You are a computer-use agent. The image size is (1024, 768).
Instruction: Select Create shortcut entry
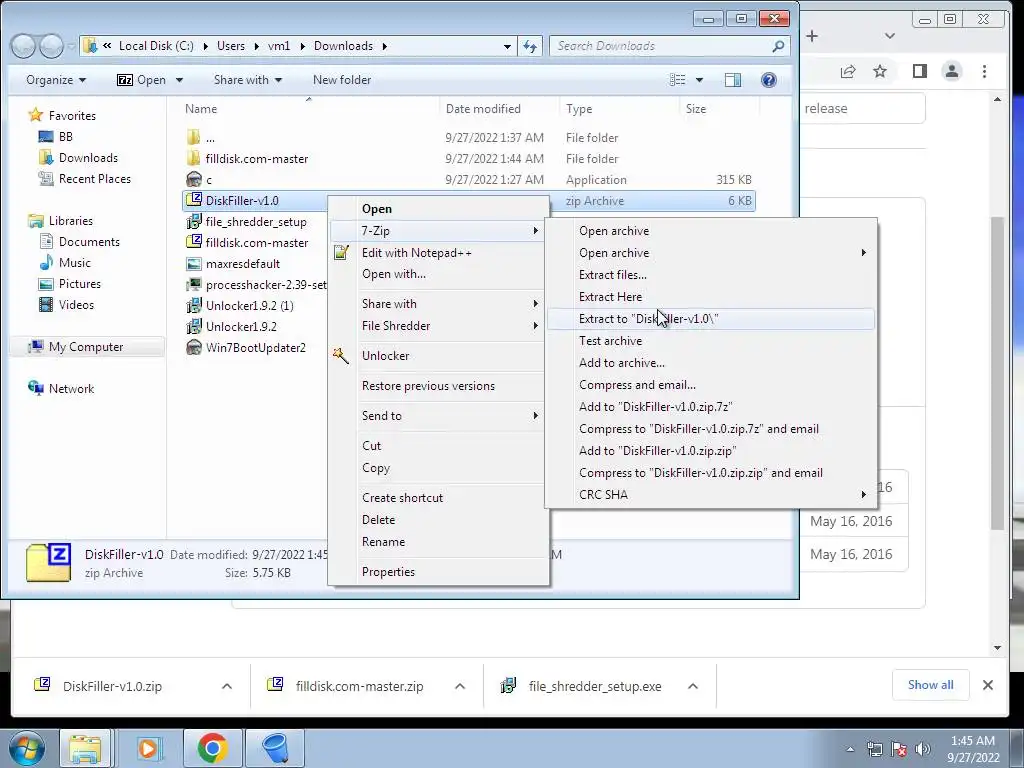tap(438, 498)
